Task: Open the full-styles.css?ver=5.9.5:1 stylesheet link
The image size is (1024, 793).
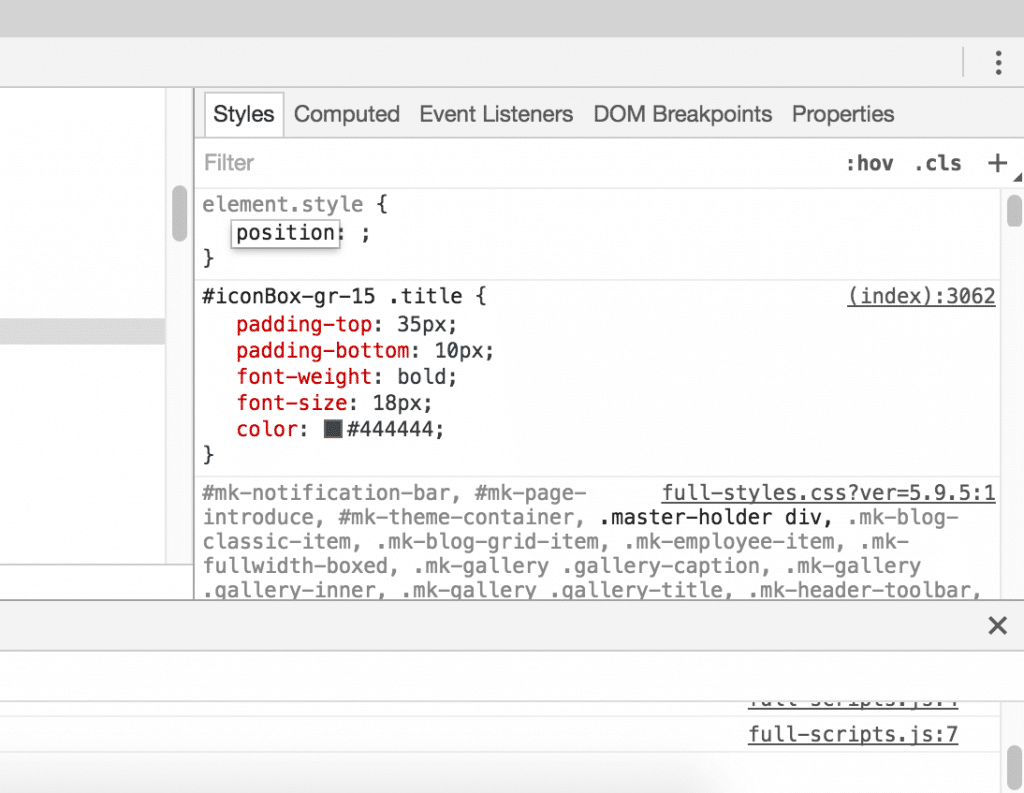Action: tap(826, 492)
